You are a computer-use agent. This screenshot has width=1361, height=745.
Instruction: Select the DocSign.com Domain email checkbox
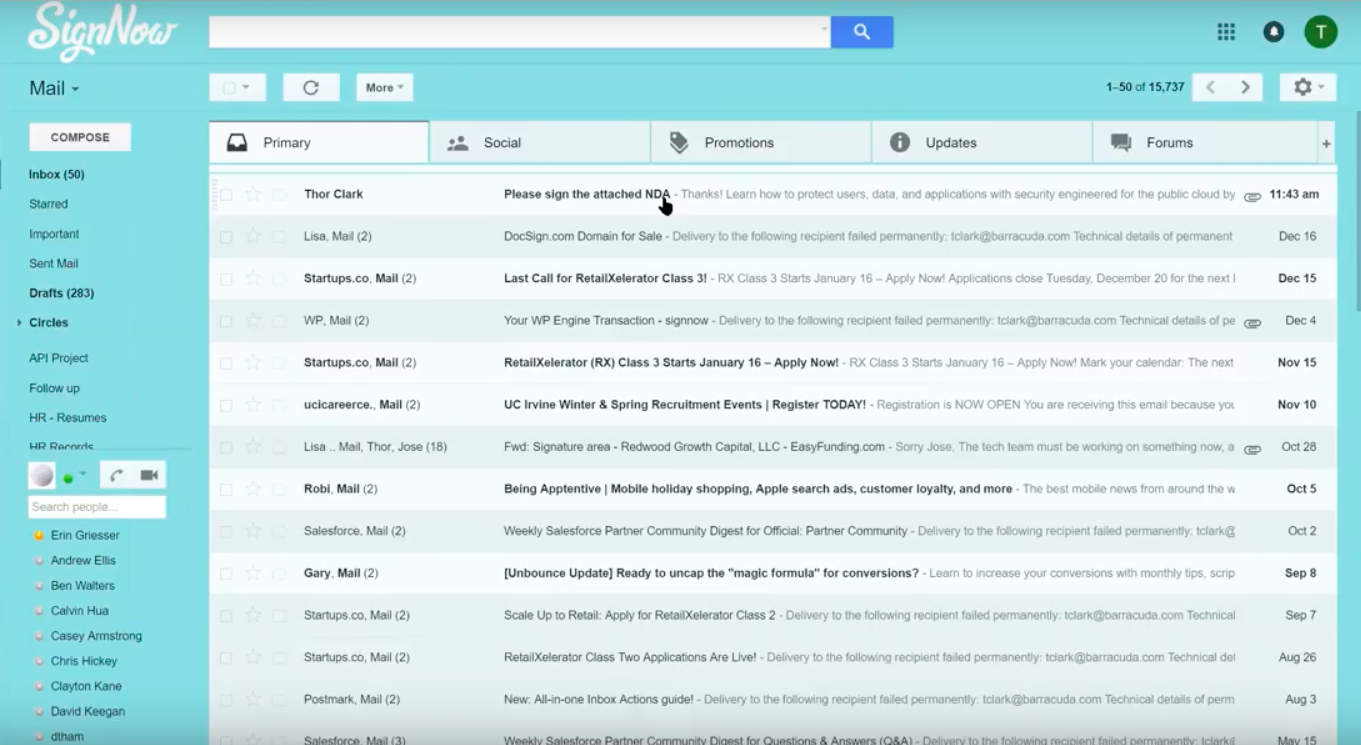pyautogui.click(x=226, y=237)
